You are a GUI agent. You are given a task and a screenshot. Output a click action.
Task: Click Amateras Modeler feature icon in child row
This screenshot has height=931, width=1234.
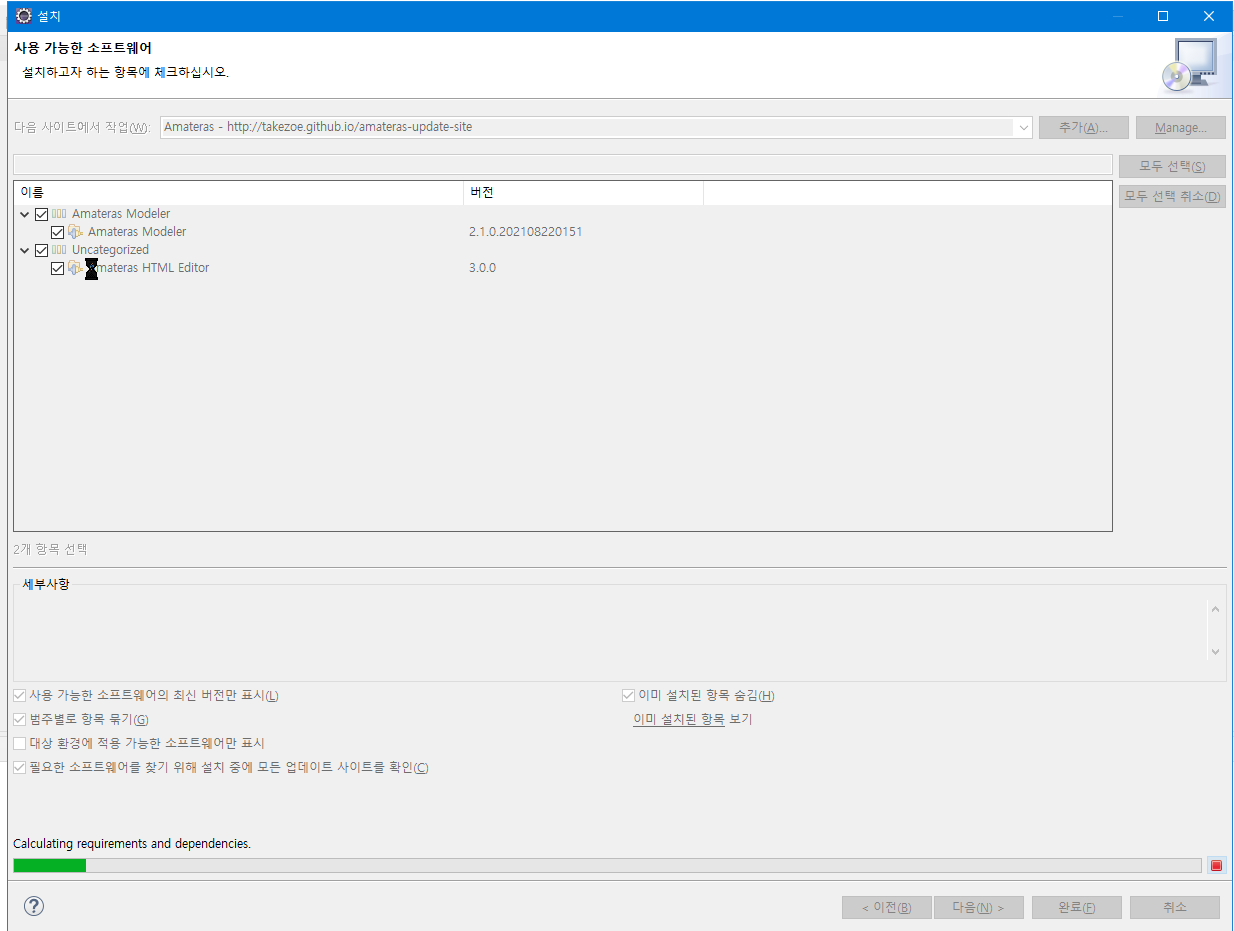click(x=75, y=232)
